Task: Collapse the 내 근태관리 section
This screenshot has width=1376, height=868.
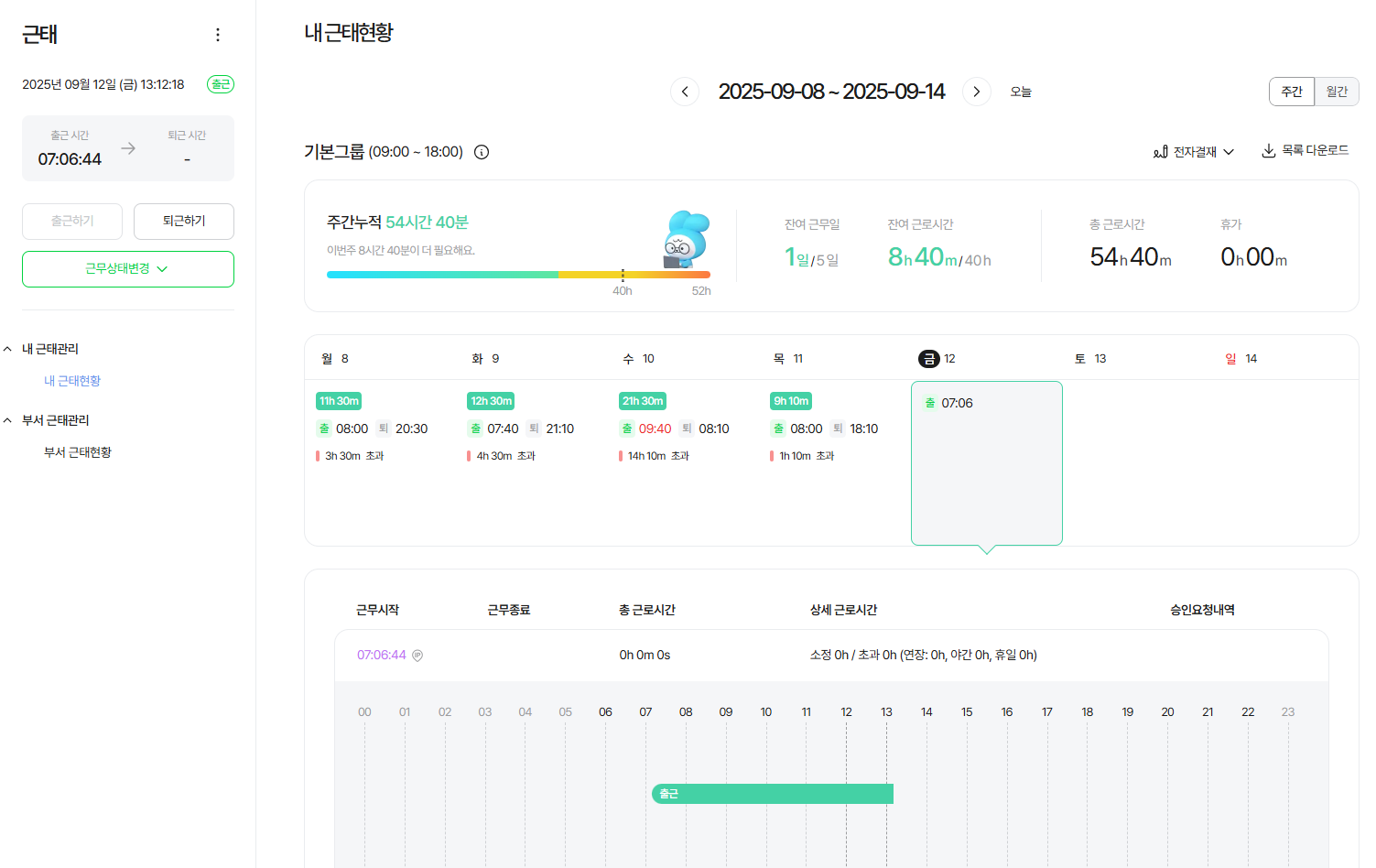Action: click(x=9, y=348)
